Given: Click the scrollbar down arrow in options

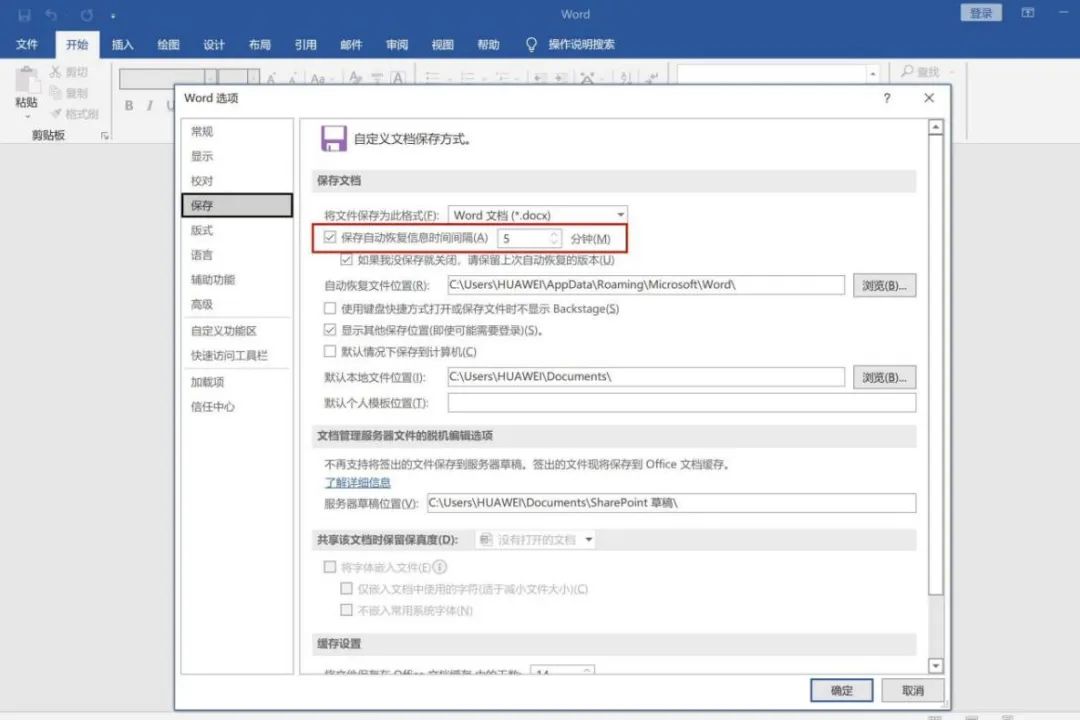Looking at the screenshot, I should tap(935, 666).
